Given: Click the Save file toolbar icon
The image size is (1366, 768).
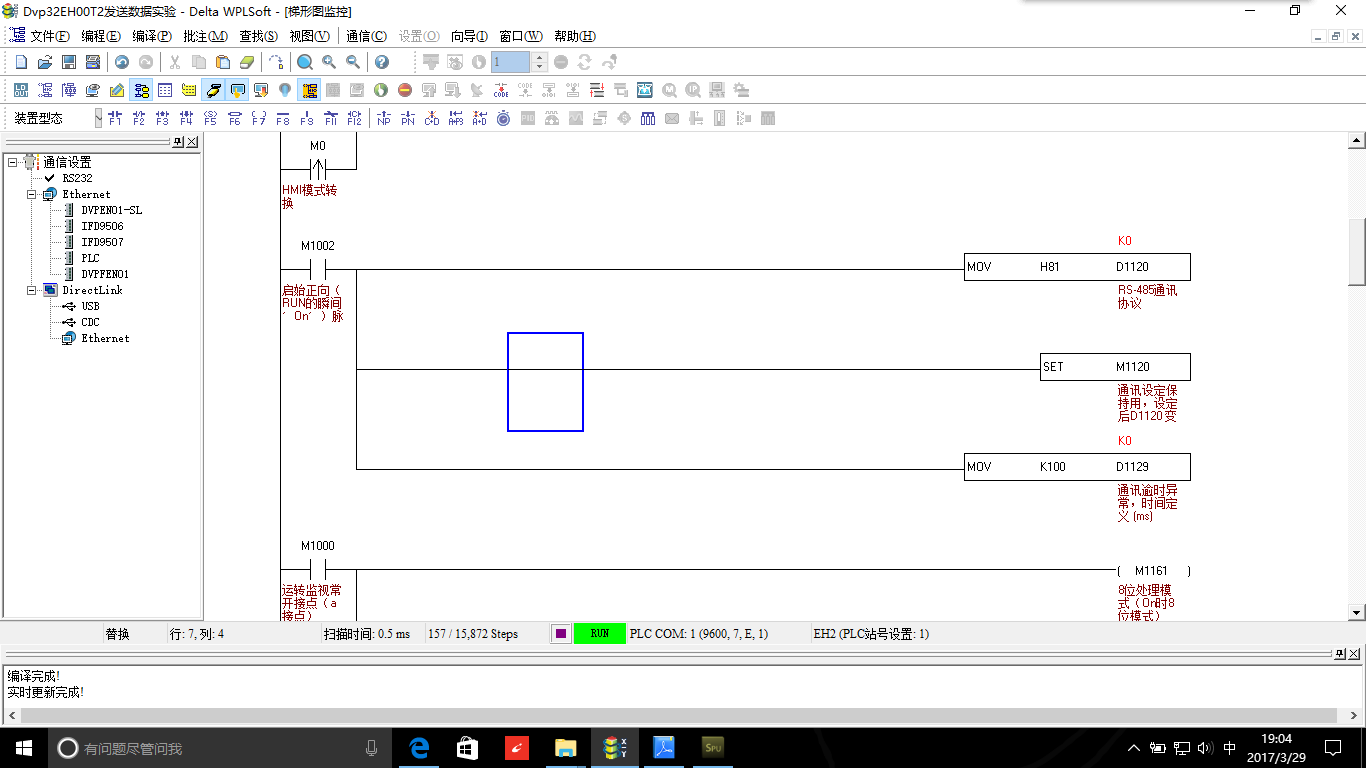Looking at the screenshot, I should tap(68, 62).
